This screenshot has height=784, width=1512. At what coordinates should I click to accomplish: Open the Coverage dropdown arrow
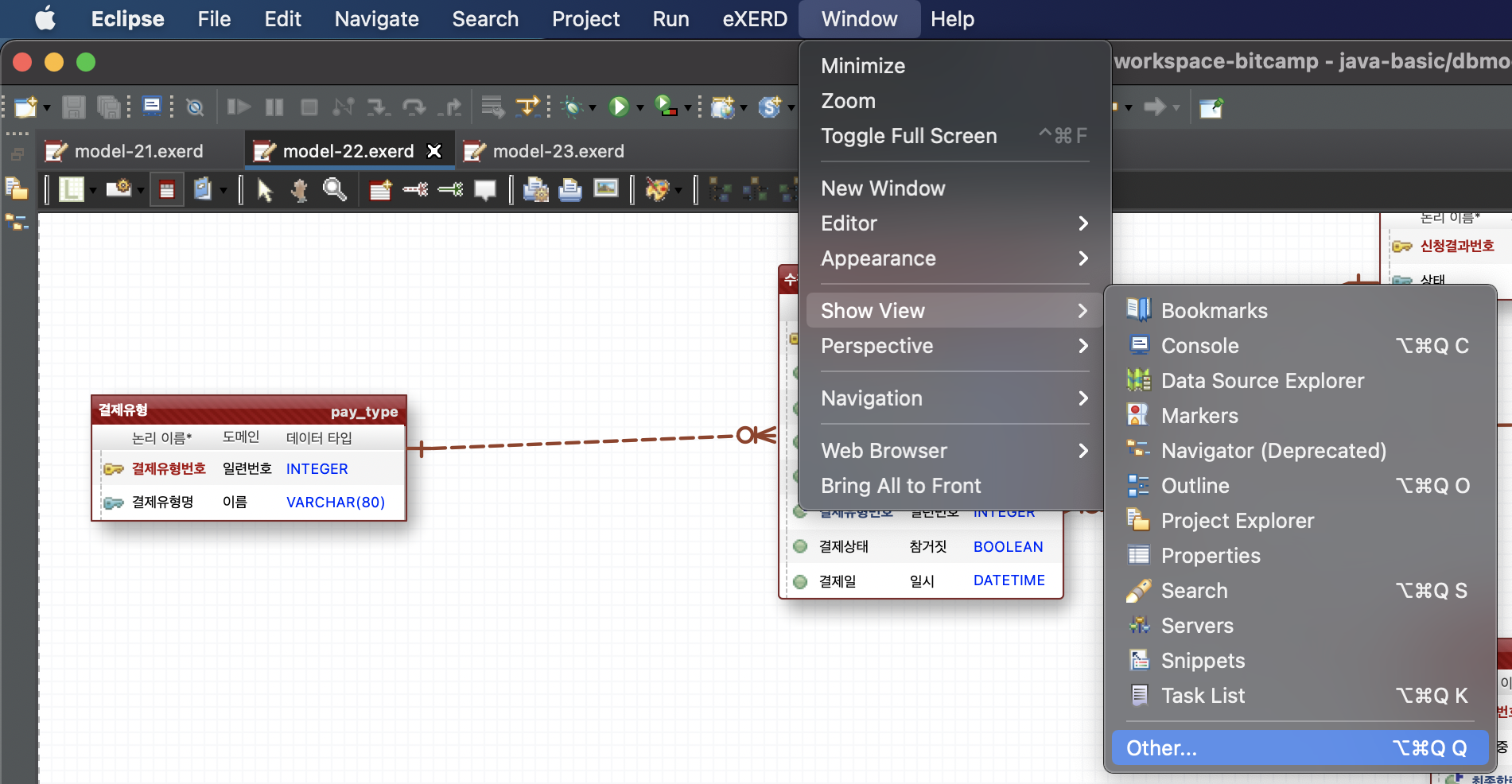(x=687, y=107)
